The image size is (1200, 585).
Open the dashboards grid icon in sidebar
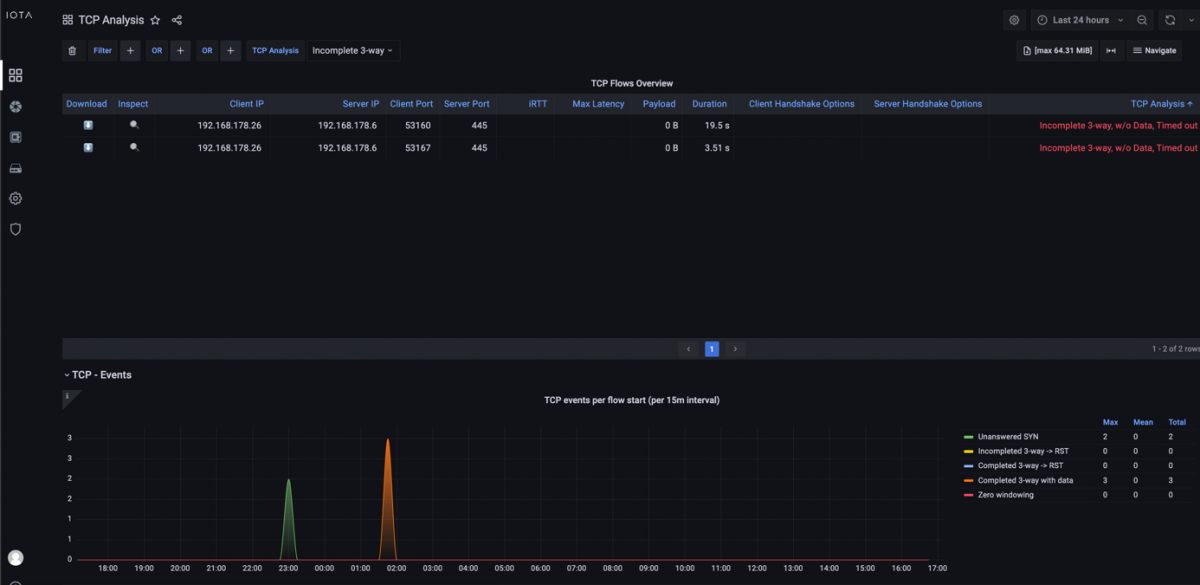coord(15,75)
